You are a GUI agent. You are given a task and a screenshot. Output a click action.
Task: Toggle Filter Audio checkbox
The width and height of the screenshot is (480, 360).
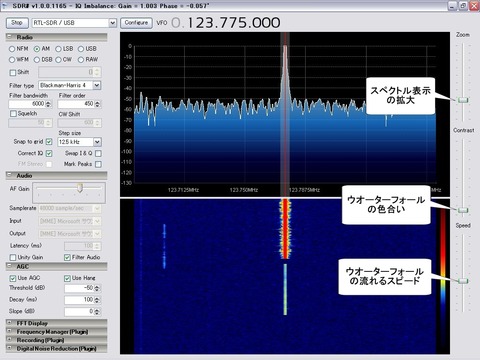[x=67, y=257]
